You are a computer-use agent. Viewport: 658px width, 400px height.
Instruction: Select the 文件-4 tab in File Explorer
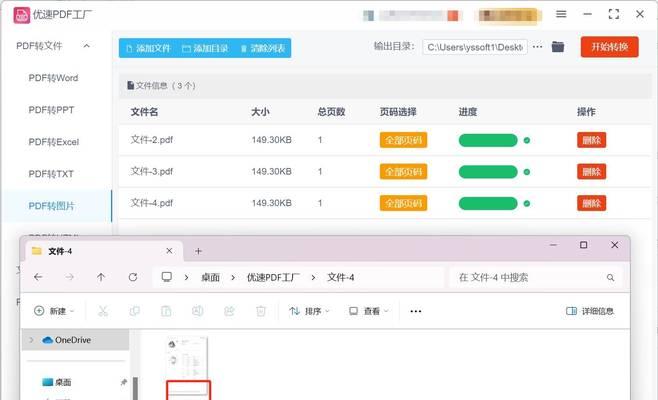(x=104, y=251)
